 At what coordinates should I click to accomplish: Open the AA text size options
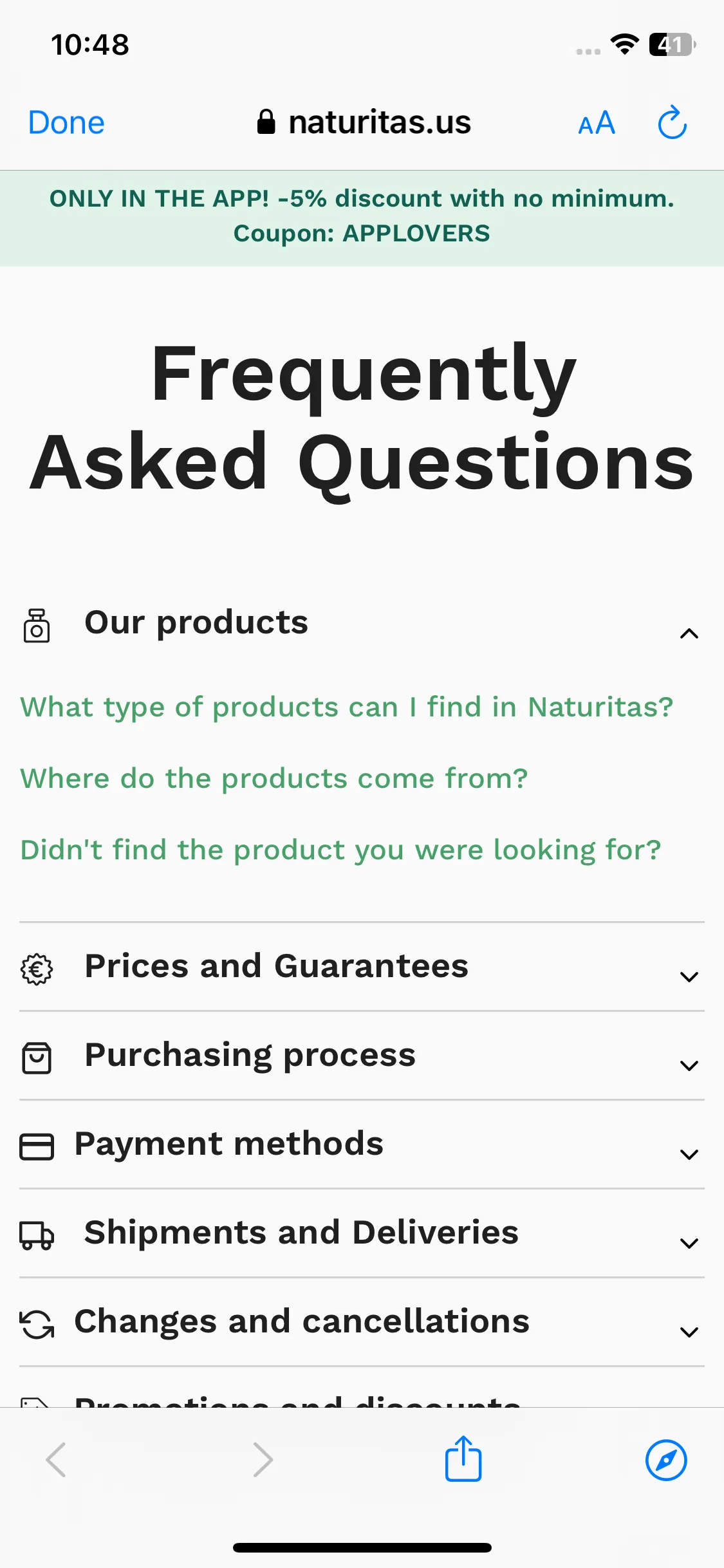(597, 123)
